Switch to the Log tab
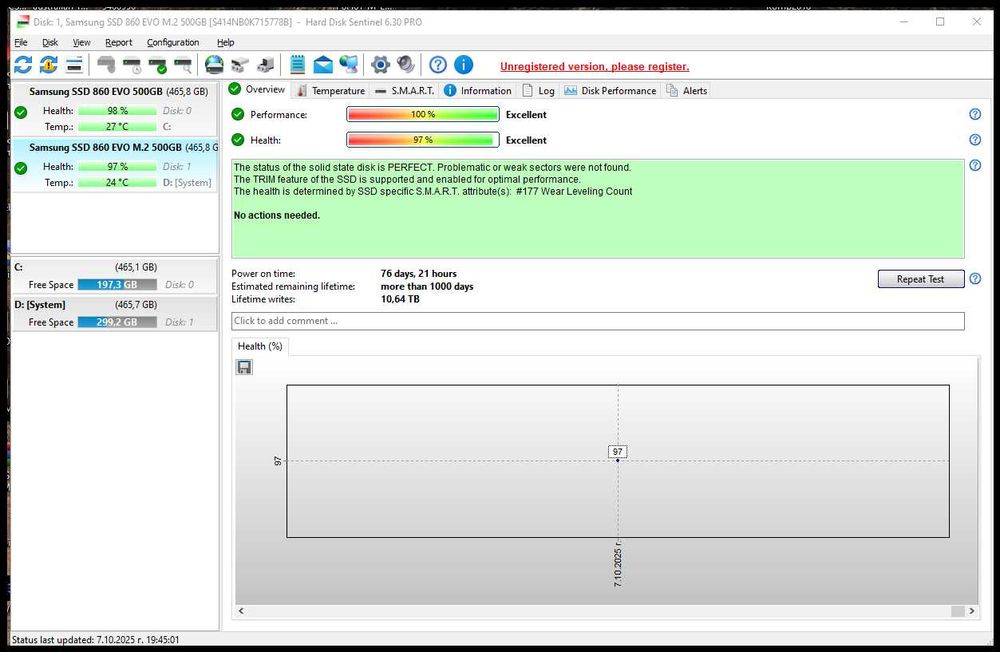 (538, 91)
